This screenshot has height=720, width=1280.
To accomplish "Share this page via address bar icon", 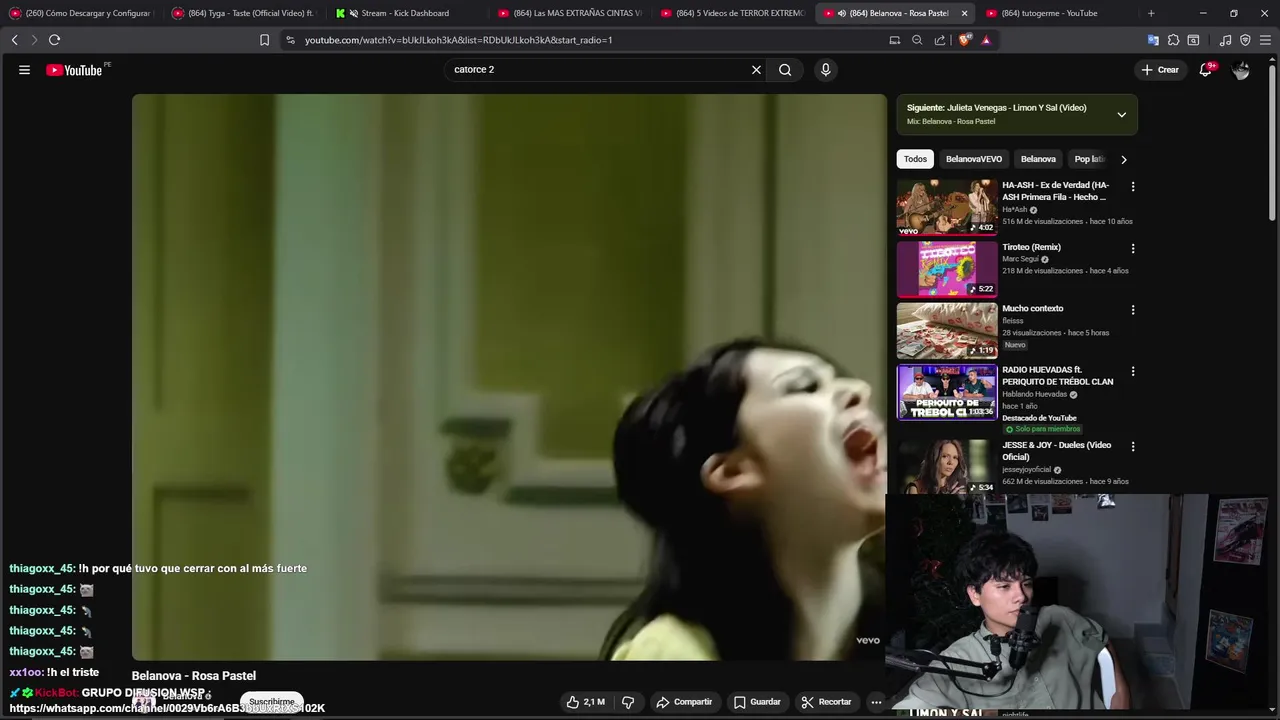I will pos(940,40).
